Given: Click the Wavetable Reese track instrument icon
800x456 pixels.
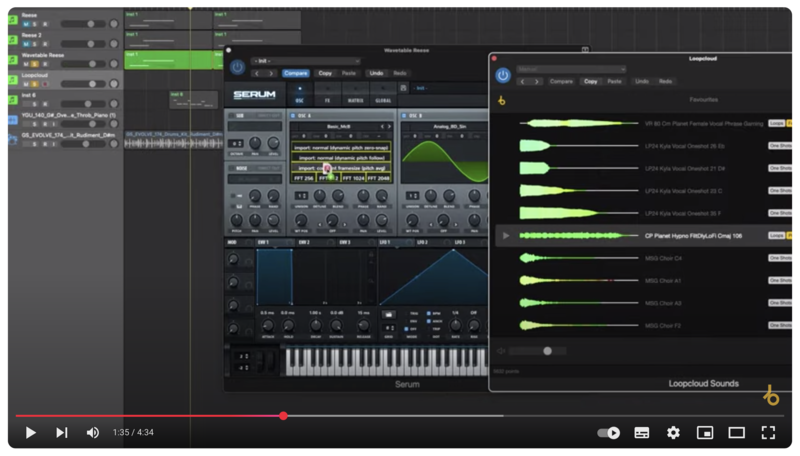Looking at the screenshot, I should [13, 60].
